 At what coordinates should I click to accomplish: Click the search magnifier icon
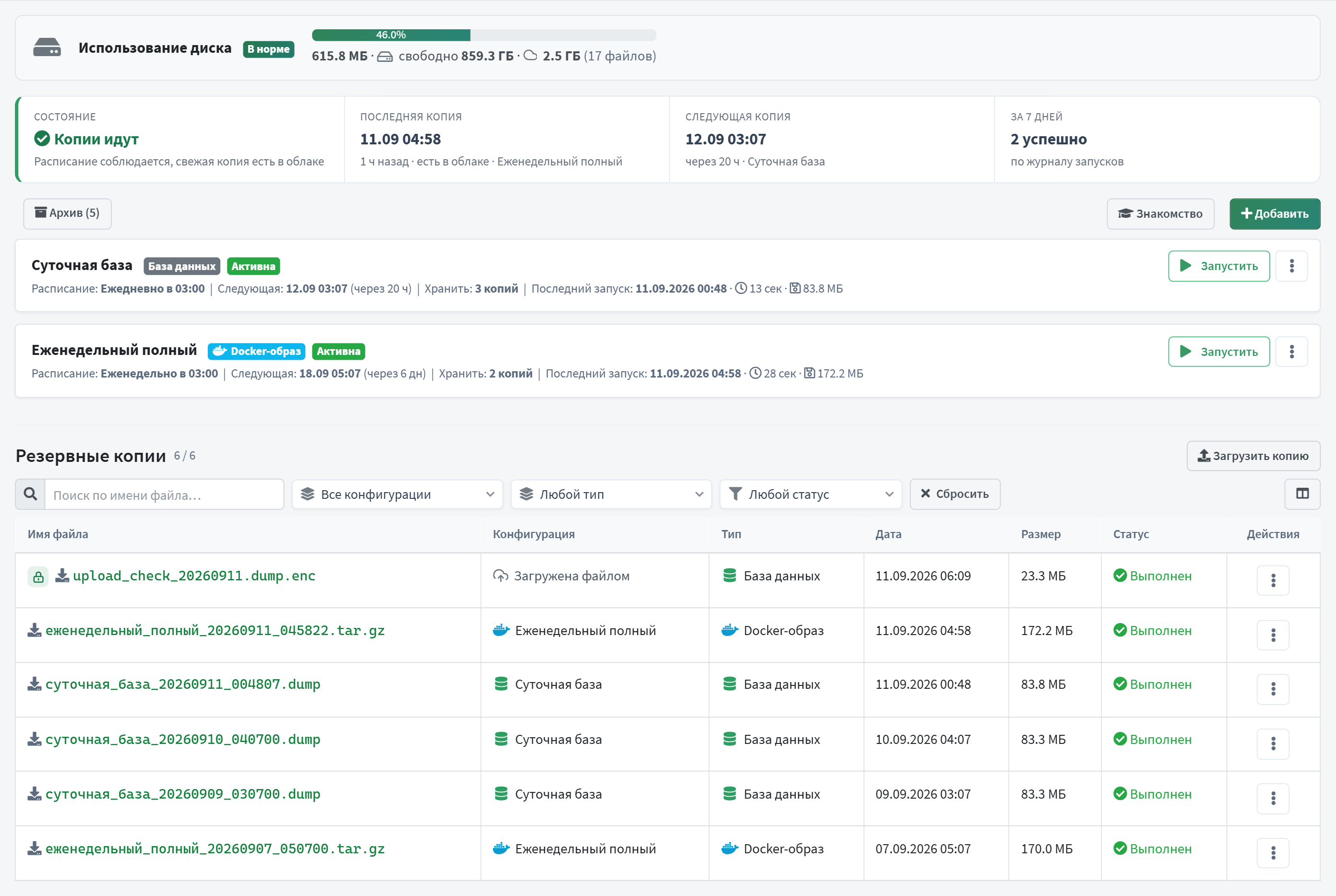30,494
